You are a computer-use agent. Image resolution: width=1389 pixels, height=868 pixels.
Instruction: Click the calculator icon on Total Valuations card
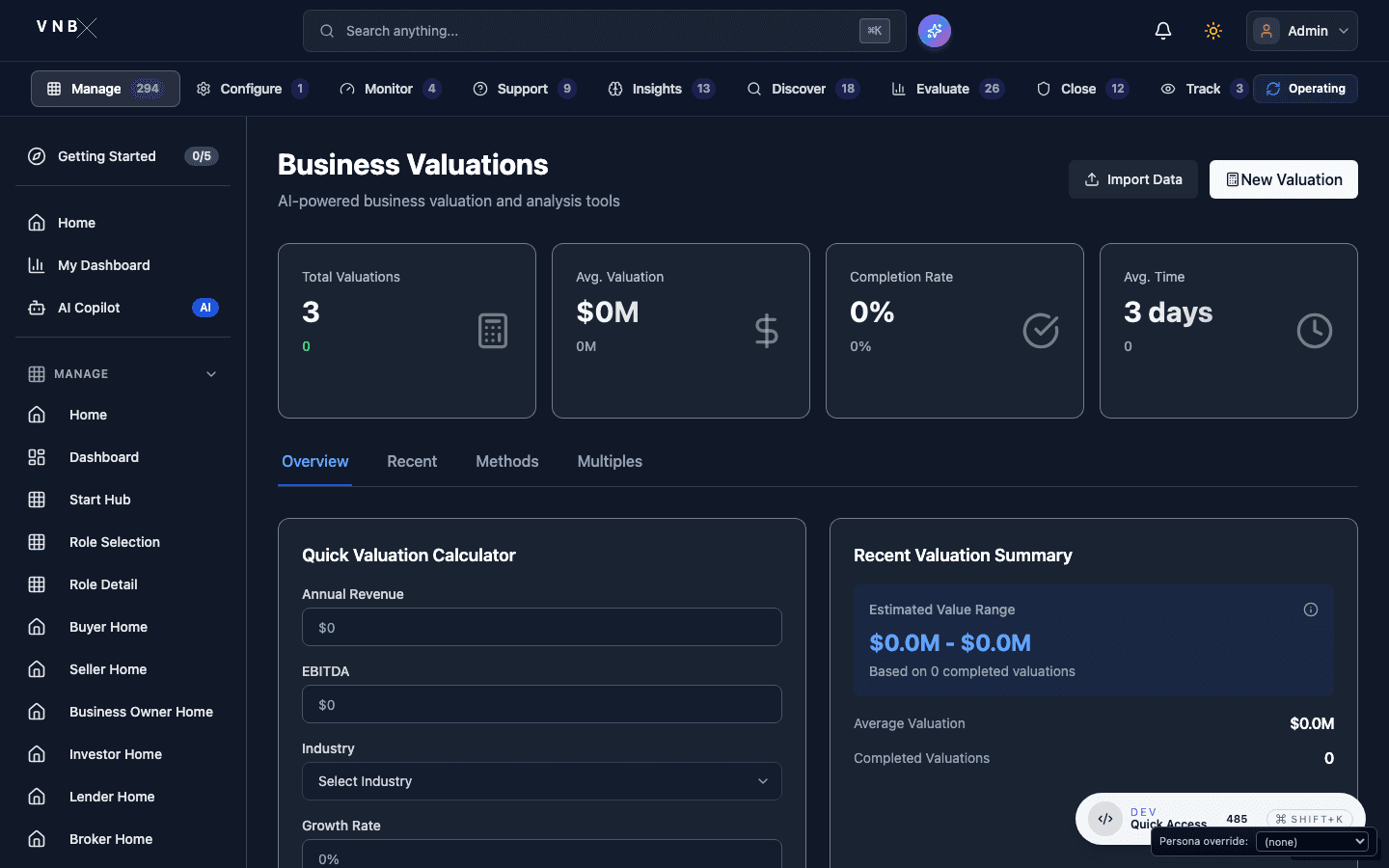pyautogui.click(x=492, y=331)
